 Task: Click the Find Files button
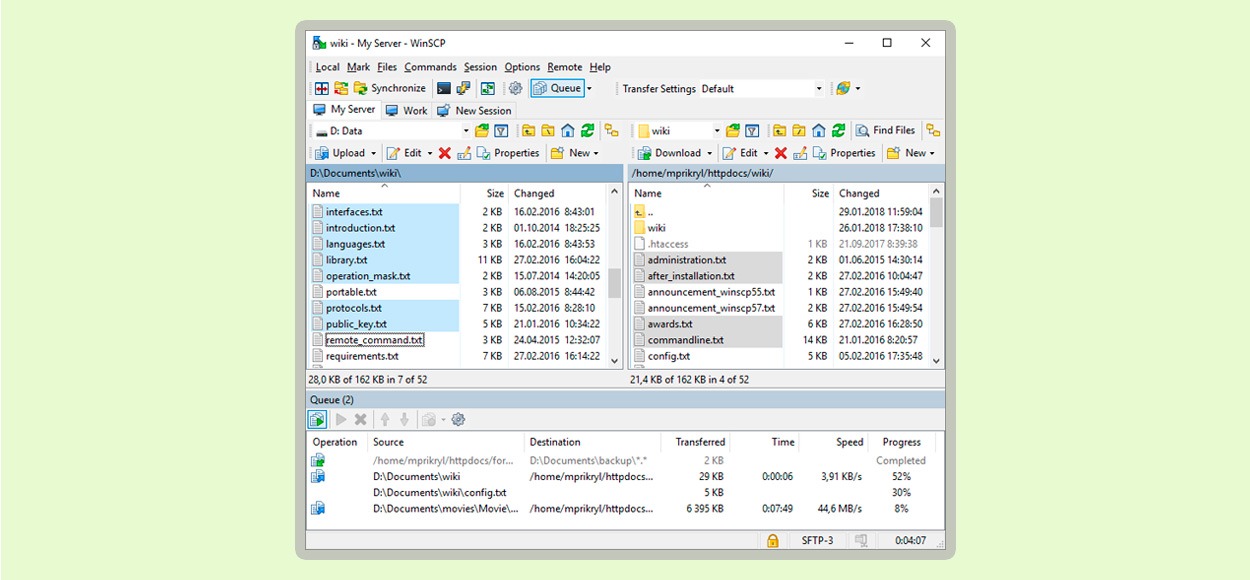pyautogui.click(x=885, y=131)
